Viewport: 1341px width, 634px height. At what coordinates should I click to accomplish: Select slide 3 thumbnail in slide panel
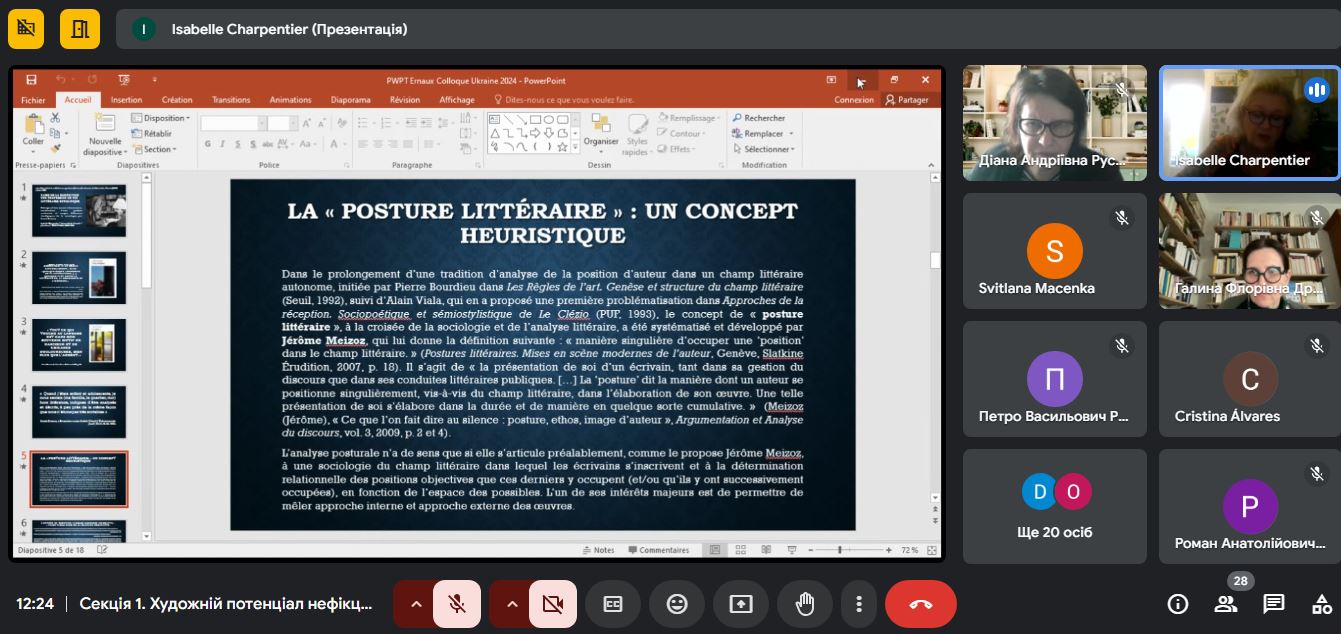pos(80,344)
